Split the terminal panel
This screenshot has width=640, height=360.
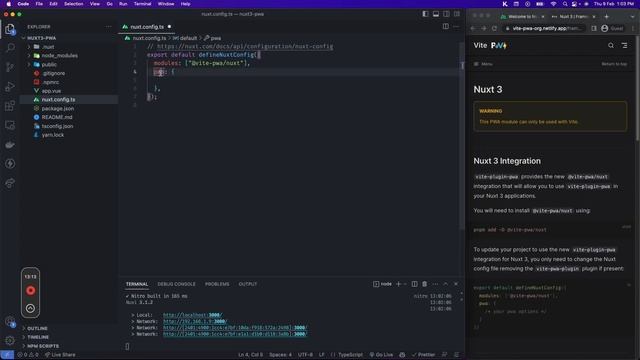pyautogui.click(x=414, y=284)
